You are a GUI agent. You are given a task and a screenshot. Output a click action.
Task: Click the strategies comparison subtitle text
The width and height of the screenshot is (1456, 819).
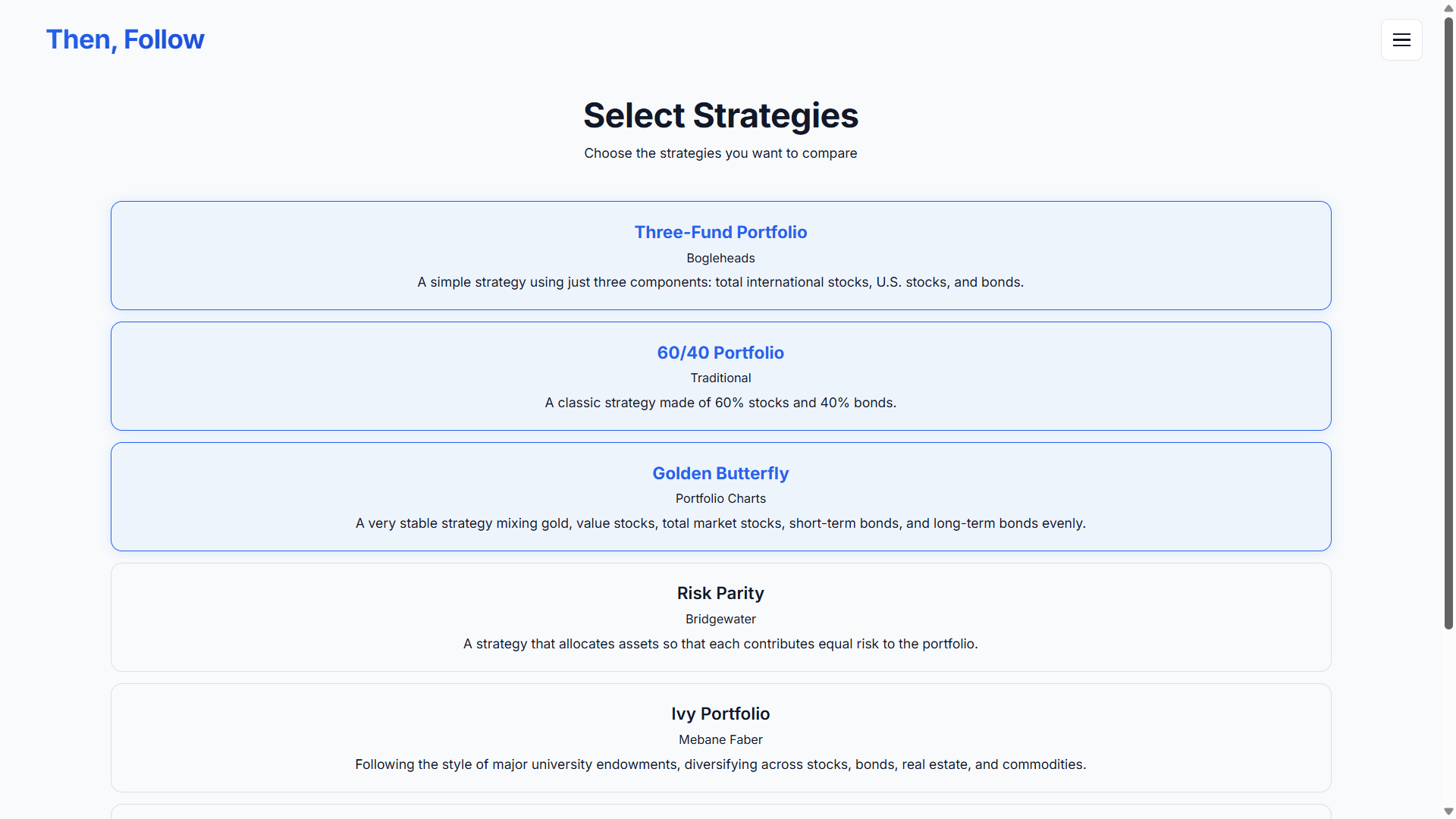point(720,153)
